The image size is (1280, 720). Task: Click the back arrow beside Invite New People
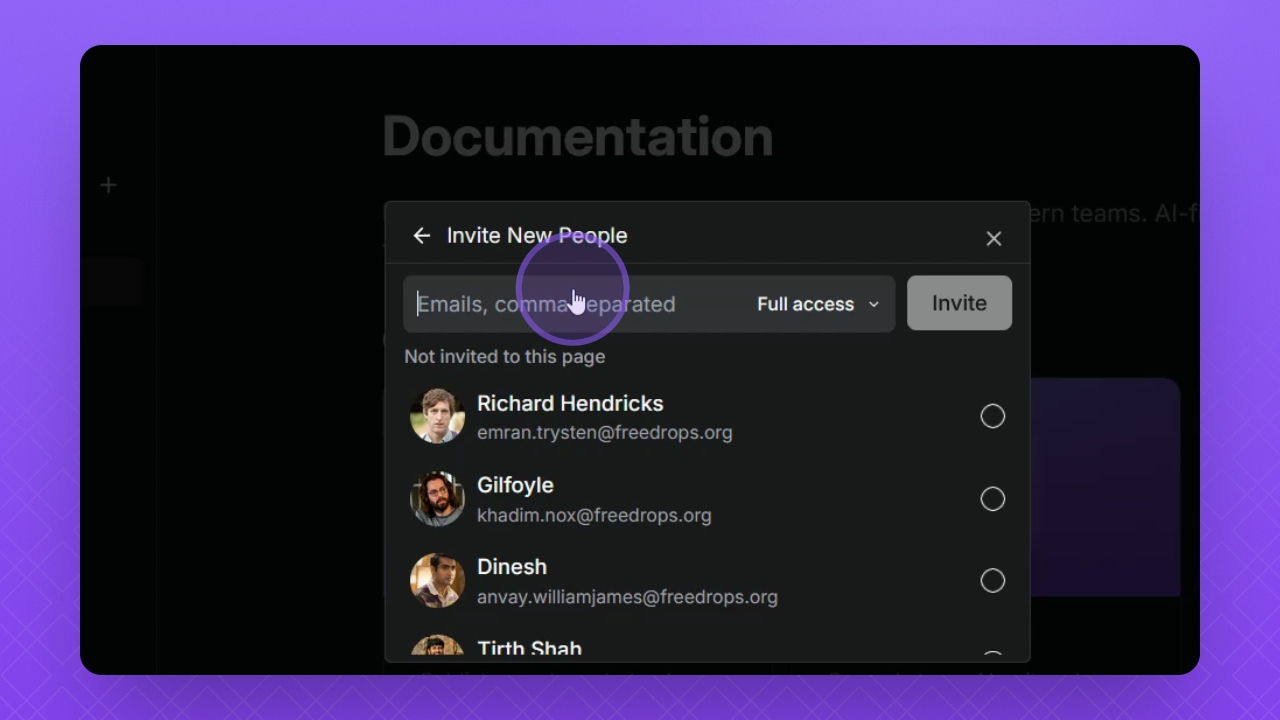click(421, 236)
